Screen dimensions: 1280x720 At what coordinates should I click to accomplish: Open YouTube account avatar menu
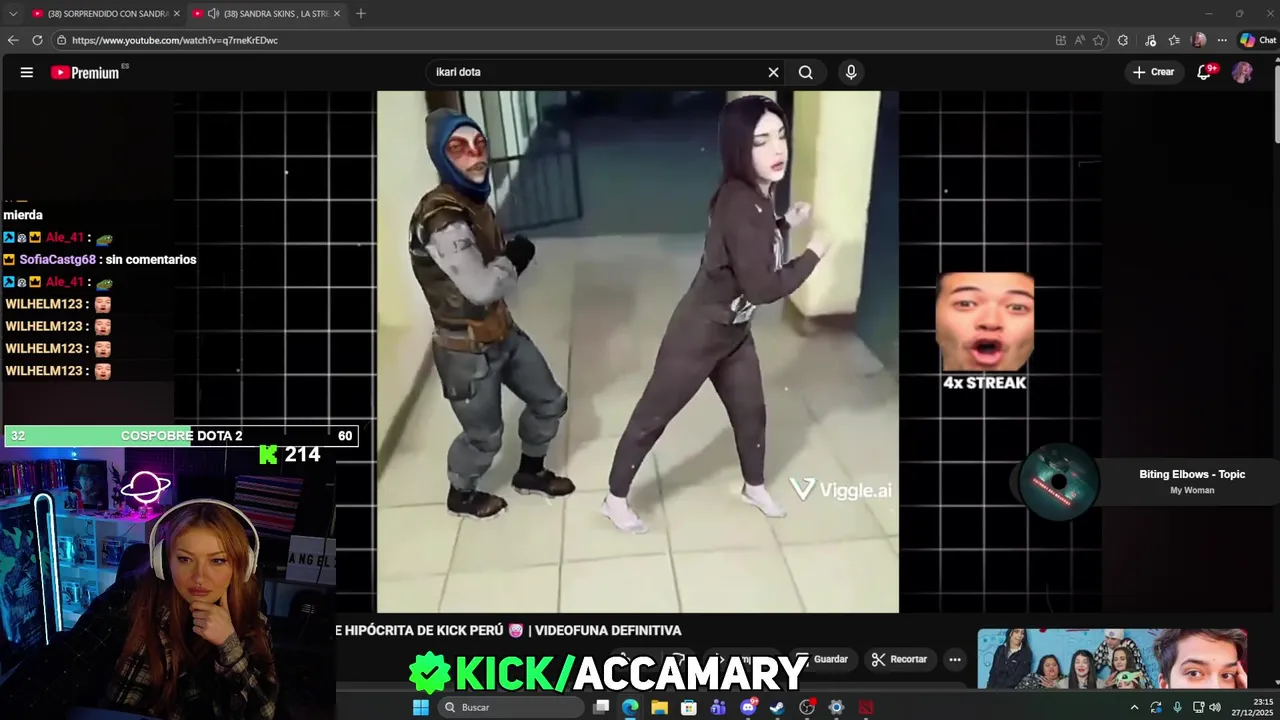tap(1242, 72)
